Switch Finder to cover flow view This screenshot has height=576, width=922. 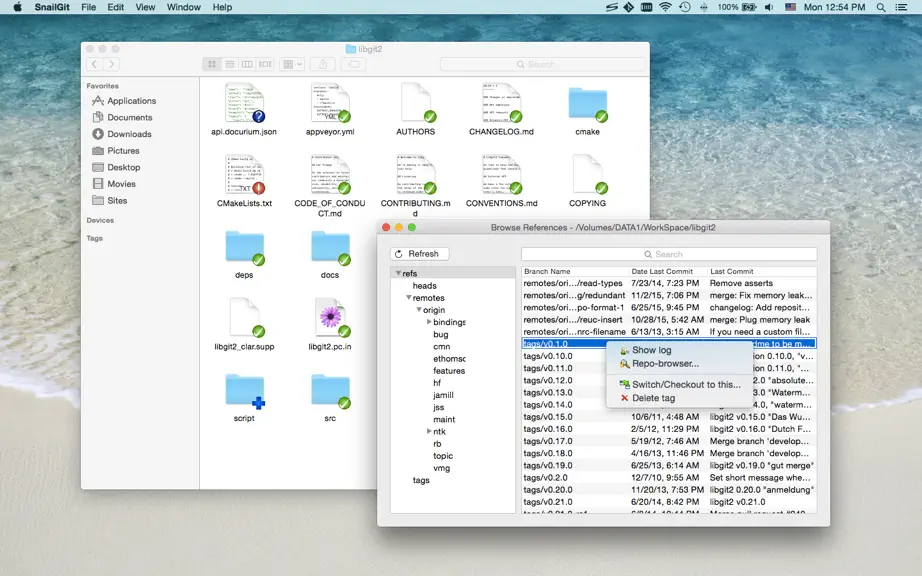[265, 64]
